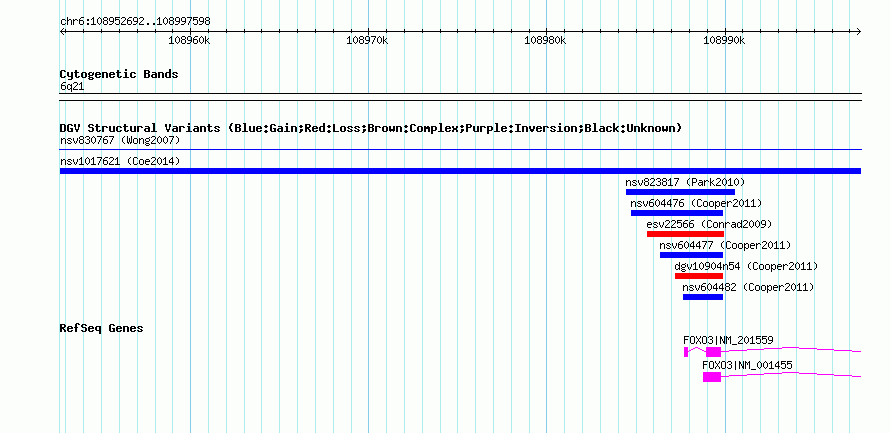The width and height of the screenshot is (890, 433).
Task: Click the FOXO3|NM_001455 gene label
Action: [748, 365]
